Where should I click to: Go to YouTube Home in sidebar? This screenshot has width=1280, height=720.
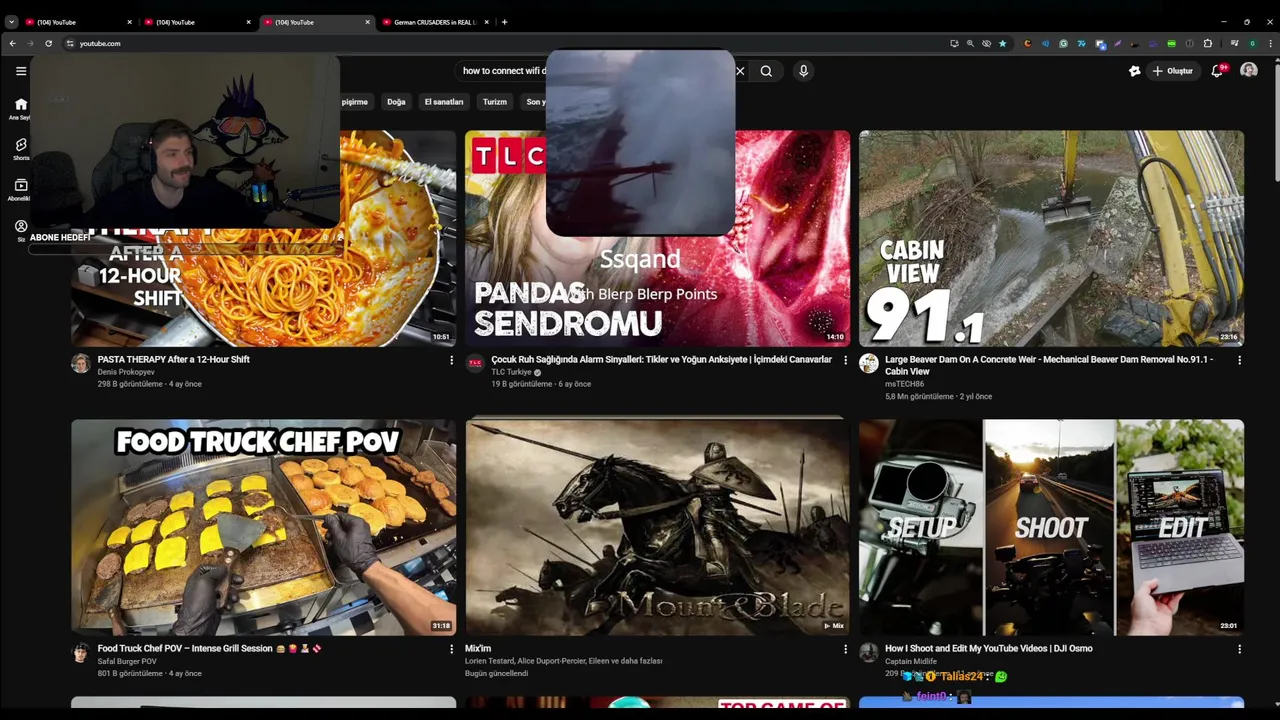tap(20, 108)
